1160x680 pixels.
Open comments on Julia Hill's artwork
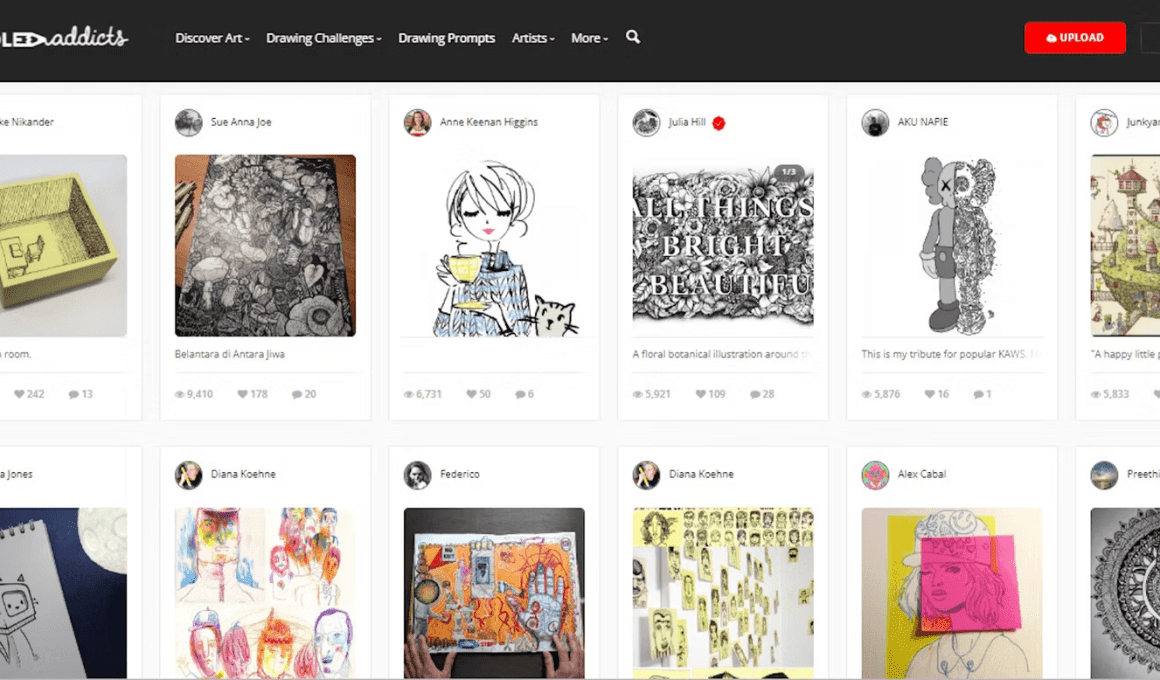coord(755,394)
